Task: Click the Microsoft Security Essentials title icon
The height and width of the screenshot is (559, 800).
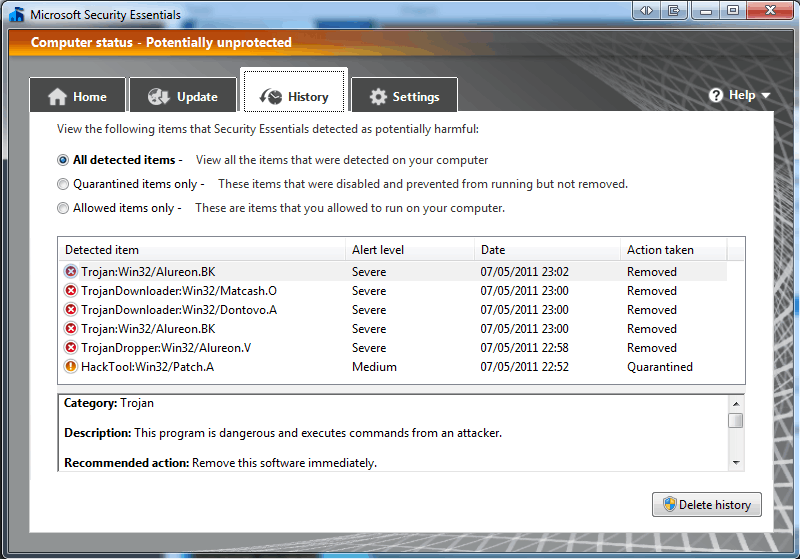Action: click(x=17, y=14)
